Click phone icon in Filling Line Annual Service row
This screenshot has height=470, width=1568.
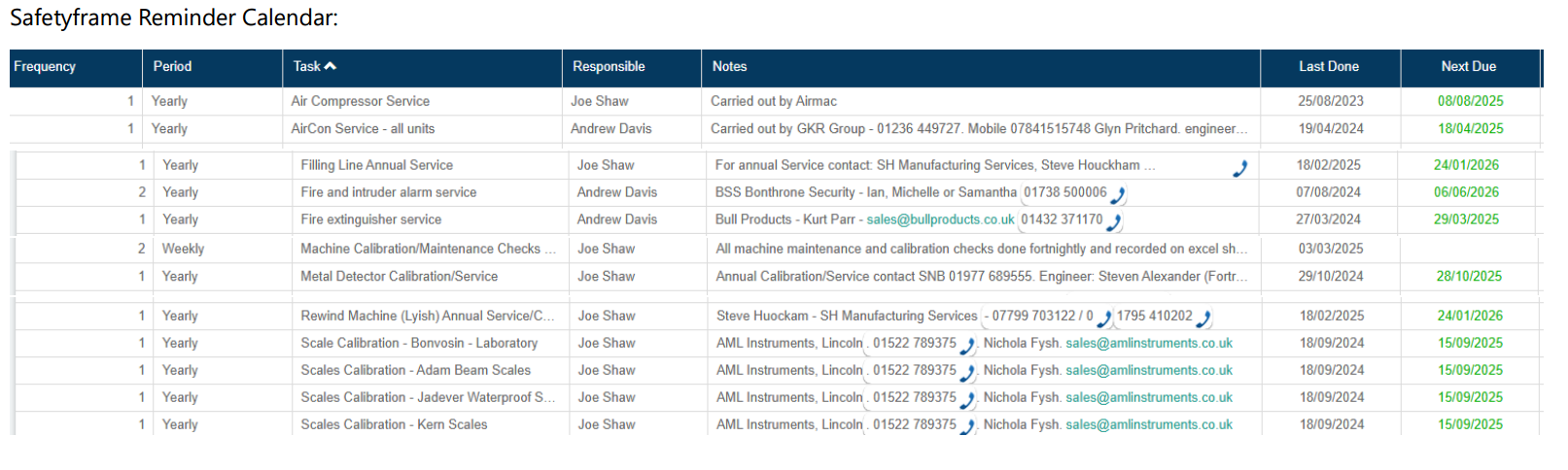1239,168
